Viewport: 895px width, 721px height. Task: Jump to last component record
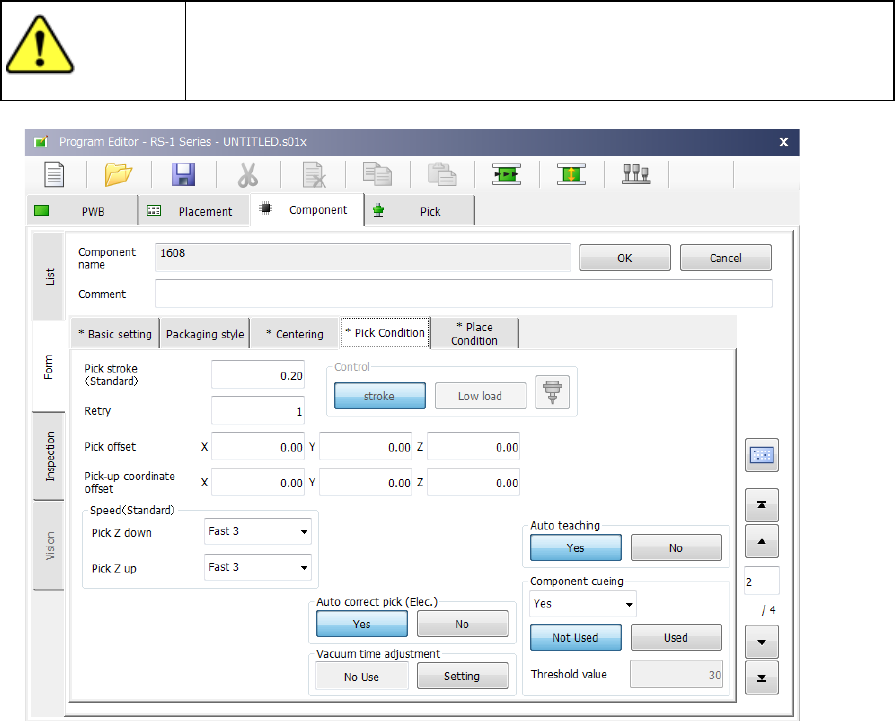click(x=761, y=678)
